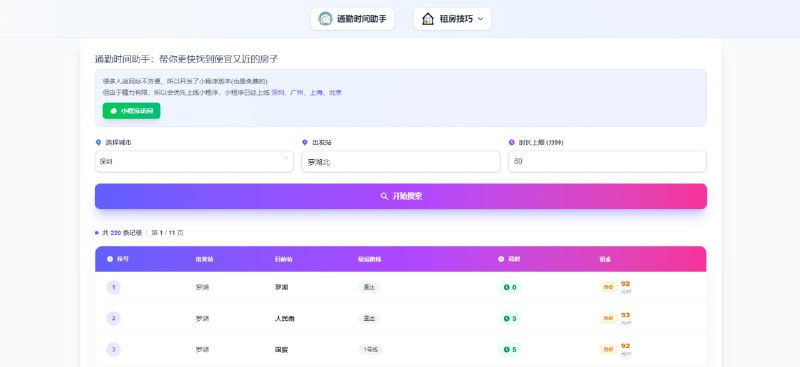Open the 北京 city link
This screenshot has height=367, width=800.
pyautogui.click(x=335, y=93)
